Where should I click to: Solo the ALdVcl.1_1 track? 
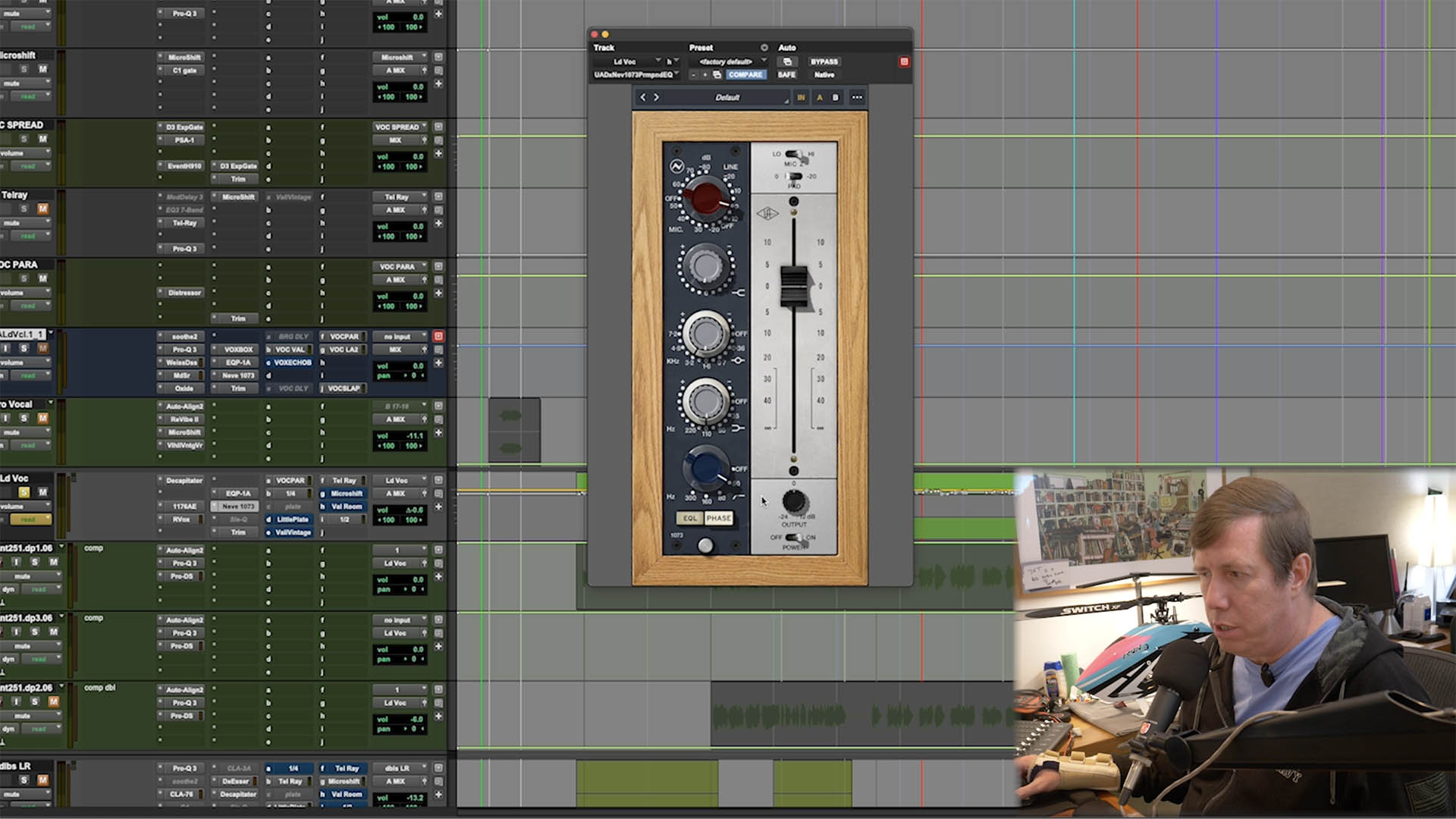pos(24,348)
